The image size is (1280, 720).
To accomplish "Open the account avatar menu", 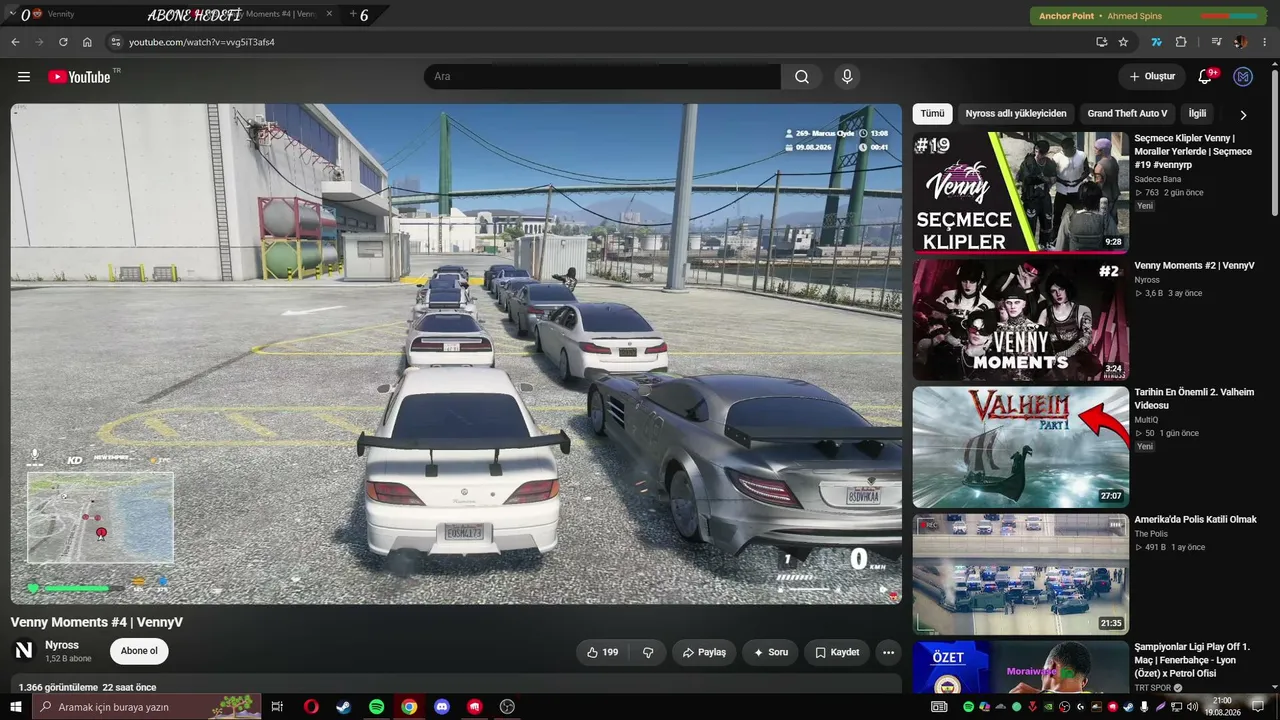I will 1243,77.
